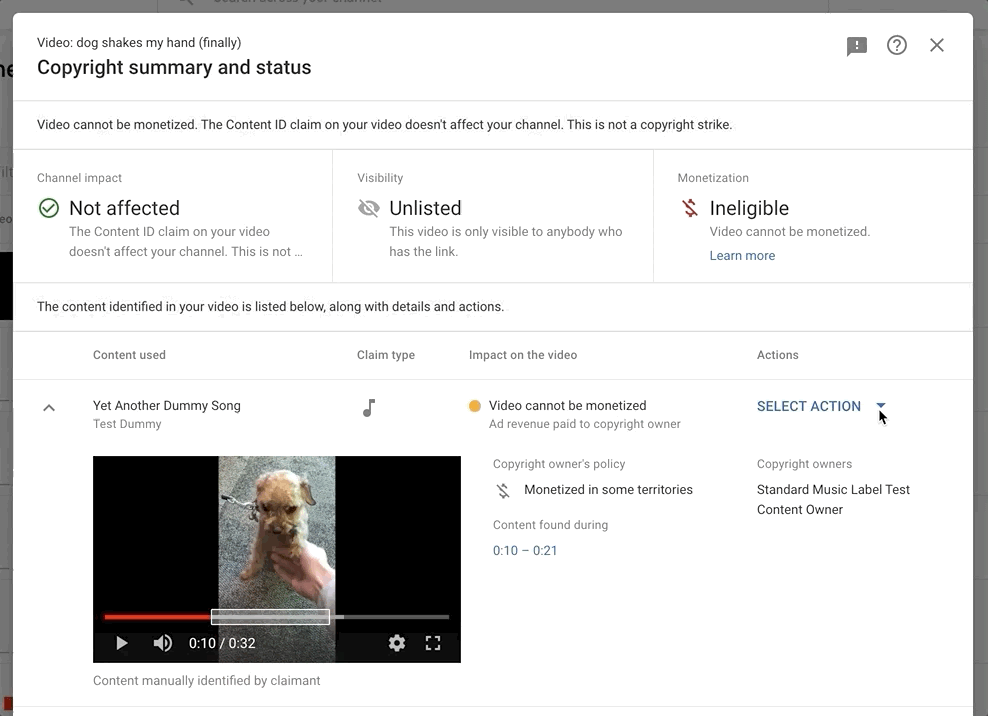The width and height of the screenshot is (988, 716).
Task: Mute the video with the volume icon
Action: [162, 643]
